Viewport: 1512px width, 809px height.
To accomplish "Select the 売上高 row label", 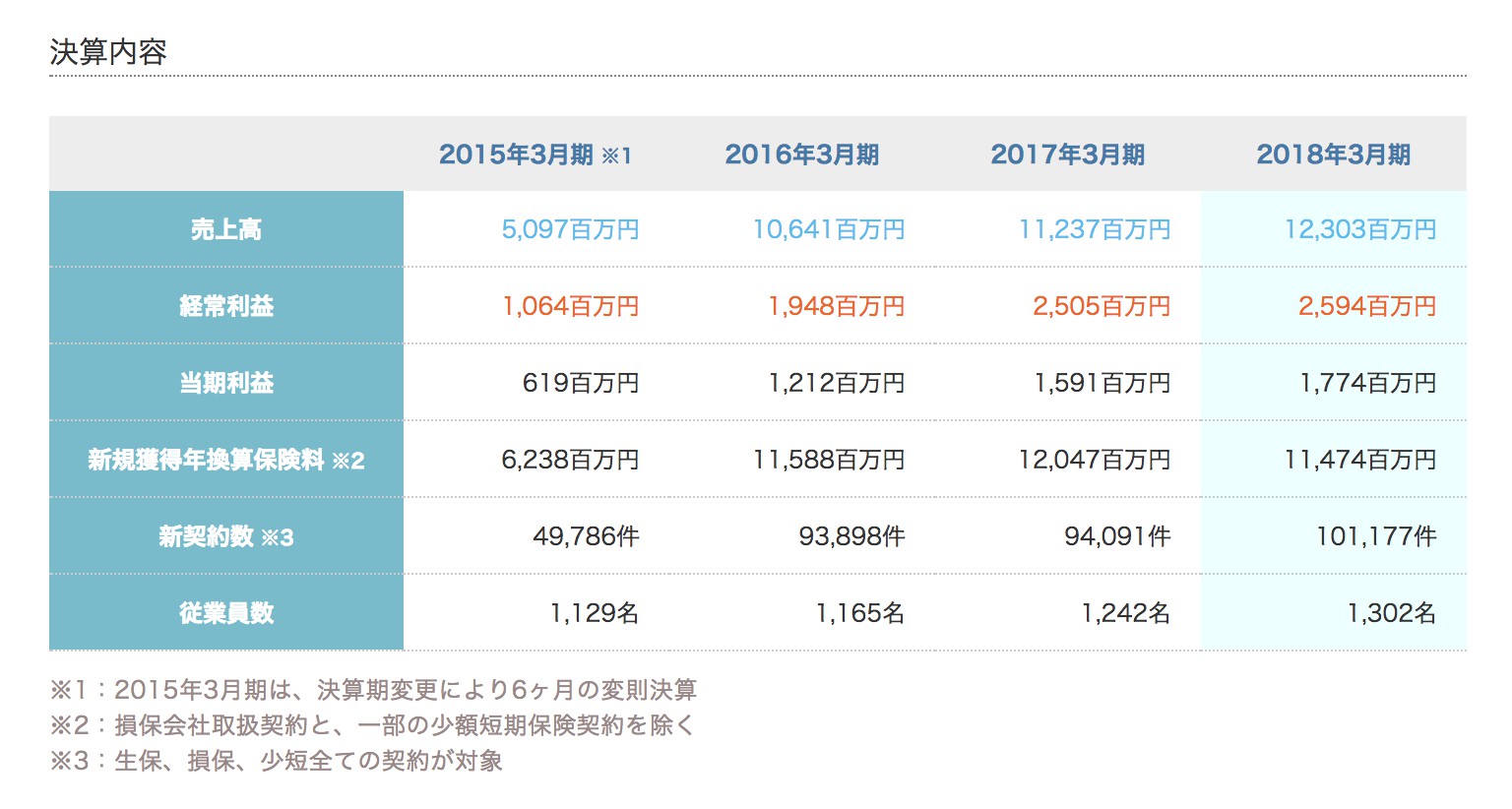I will pos(226,229).
